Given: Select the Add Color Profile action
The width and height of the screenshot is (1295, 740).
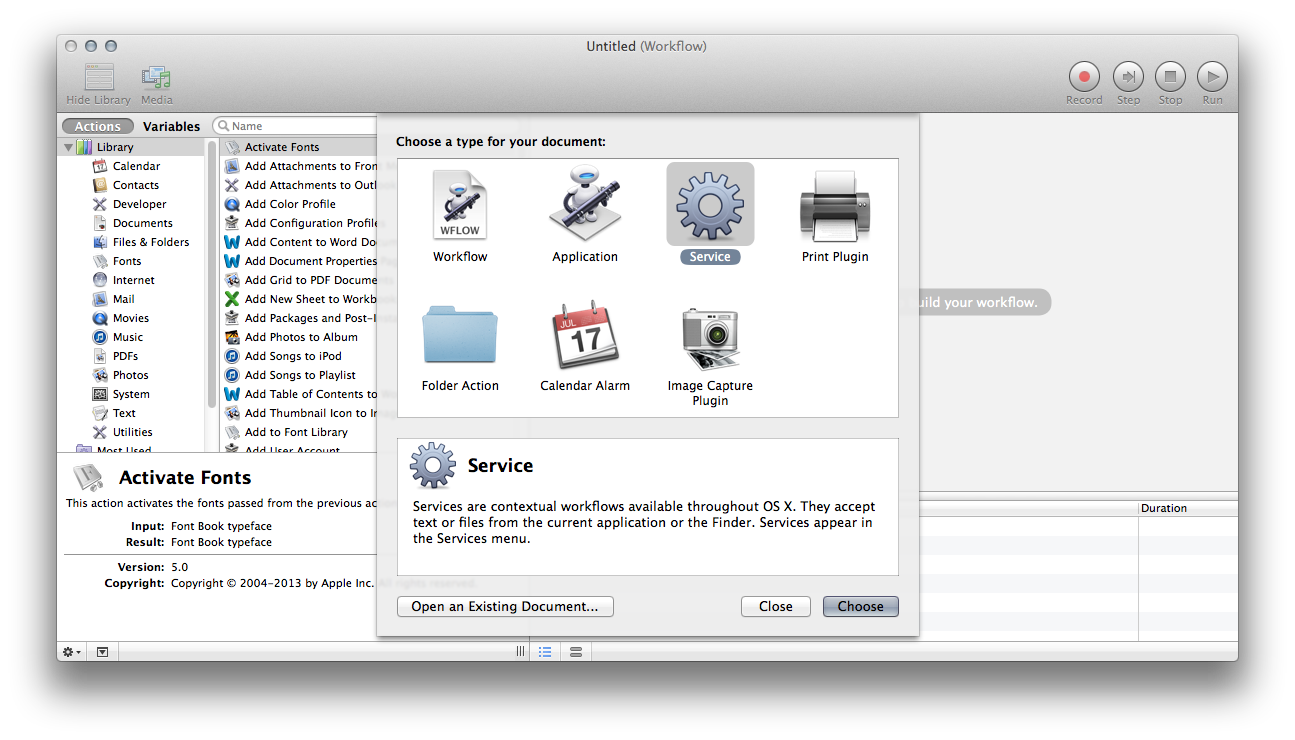Looking at the screenshot, I should (299, 204).
